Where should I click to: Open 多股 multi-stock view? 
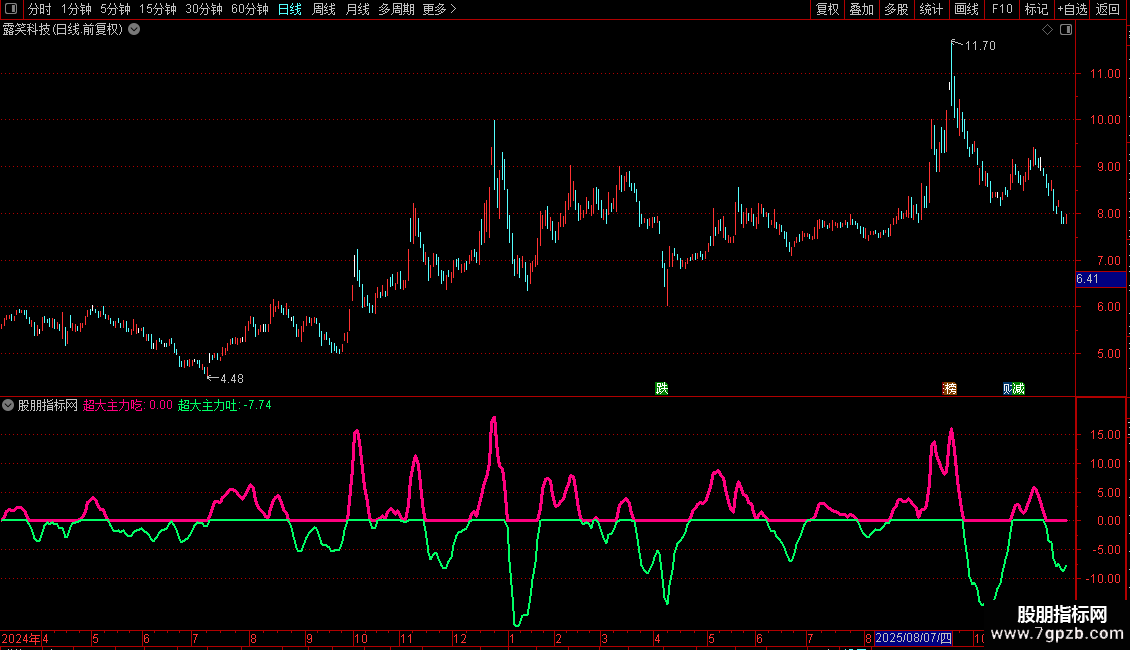(x=897, y=9)
